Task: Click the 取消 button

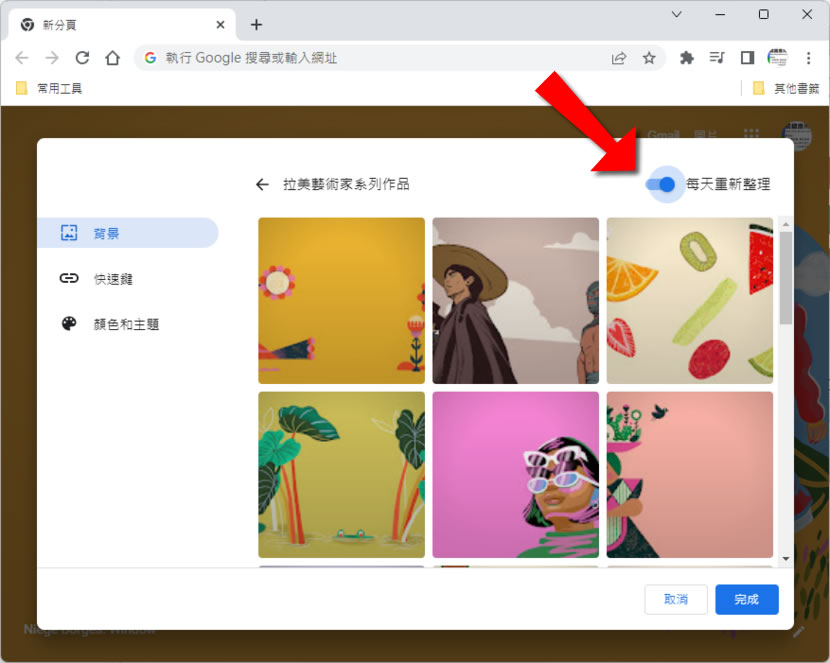Action: click(676, 600)
